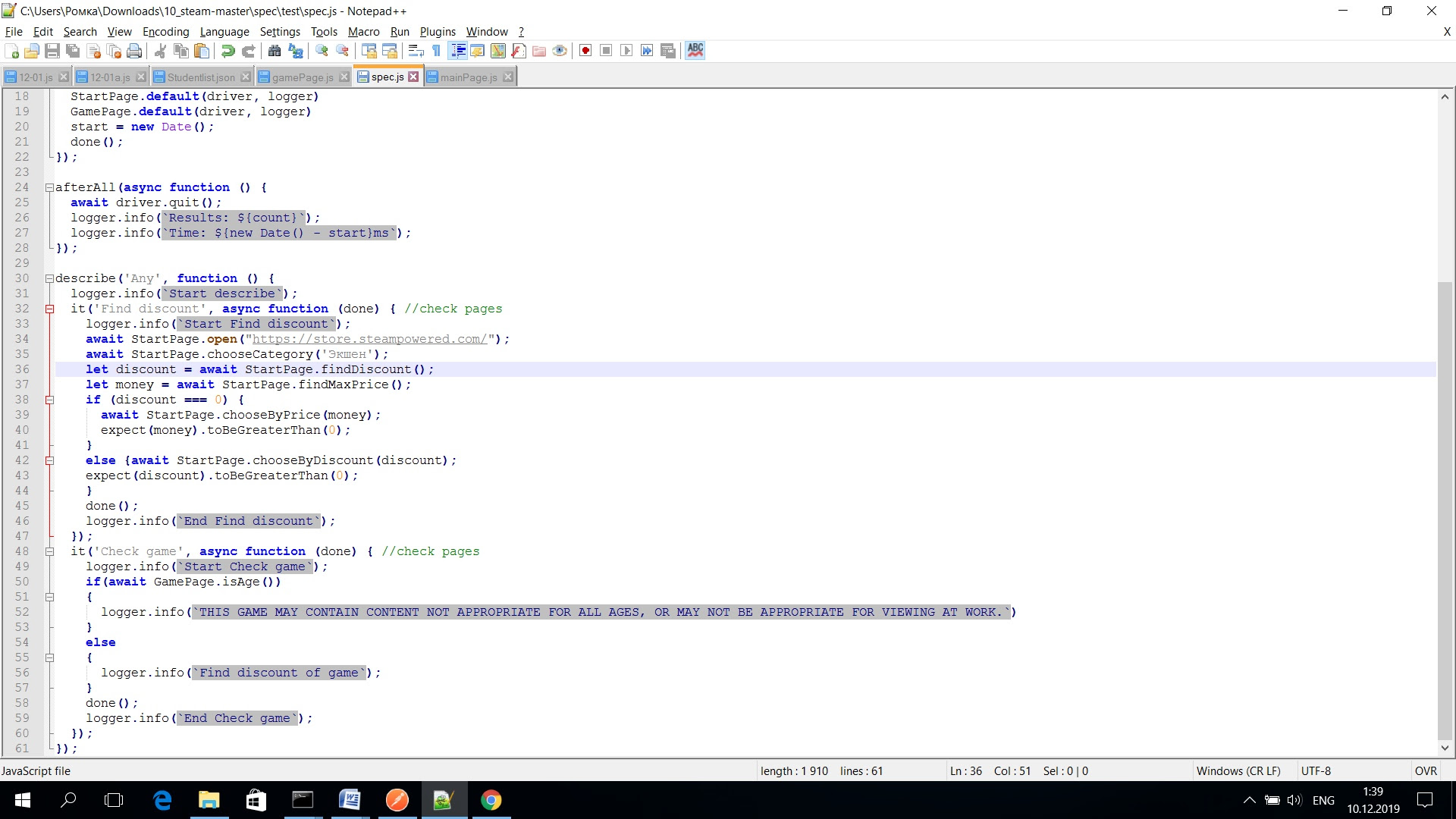This screenshot has width=1456, height=819.
Task: Toggle the Indent guide button
Action: click(x=458, y=51)
